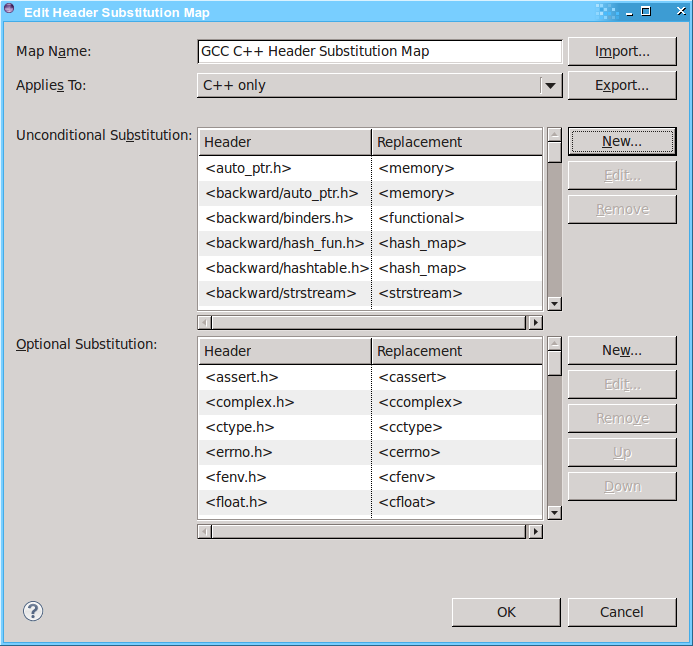Select the <backward/hashtable.h> row
Image resolution: width=693 pixels, height=646 pixels.
[x=370, y=268]
